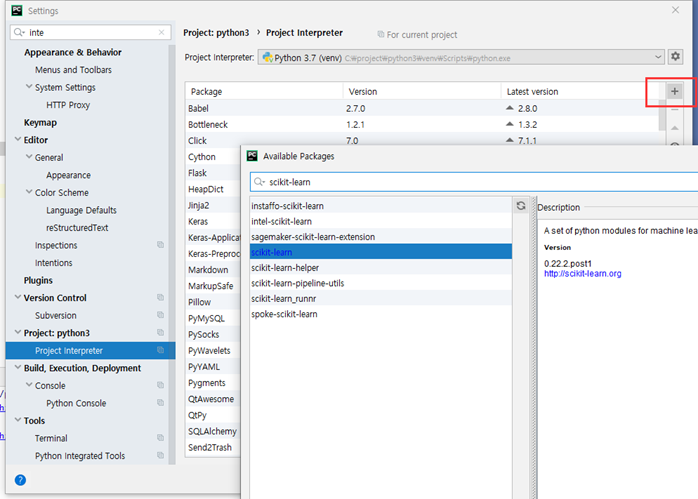Click the PyCharm icon in Settings title bar
698x499 pixels.
coord(17,11)
